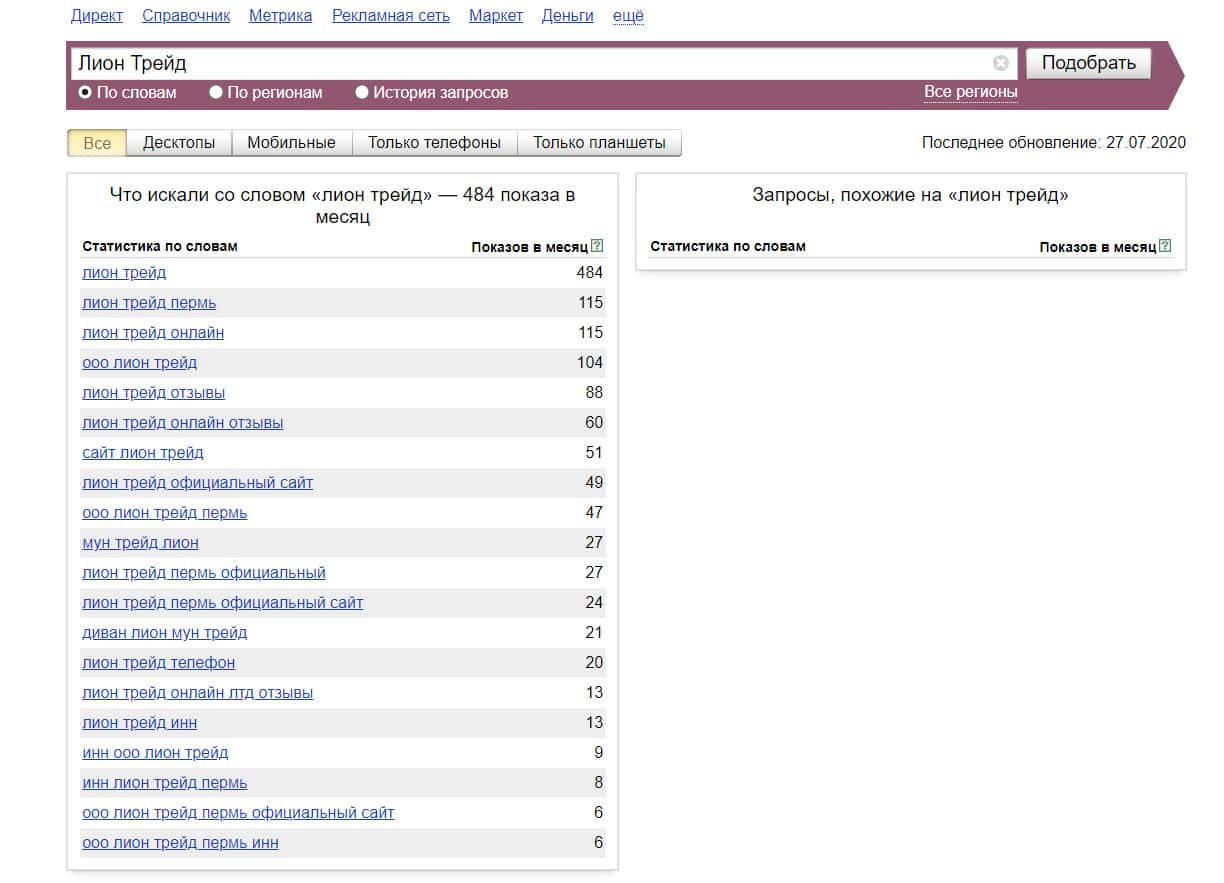The width and height of the screenshot is (1224, 883).
Task: Click help icon in left table header
Action: click(597, 246)
